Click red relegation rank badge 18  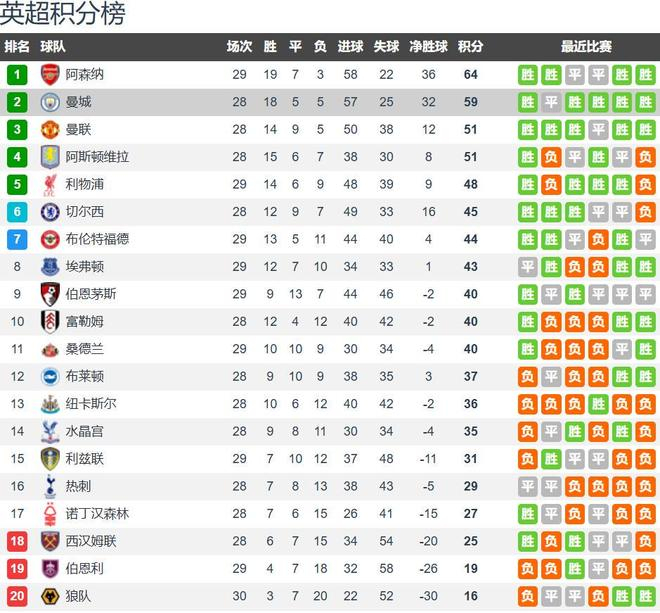pos(17,541)
